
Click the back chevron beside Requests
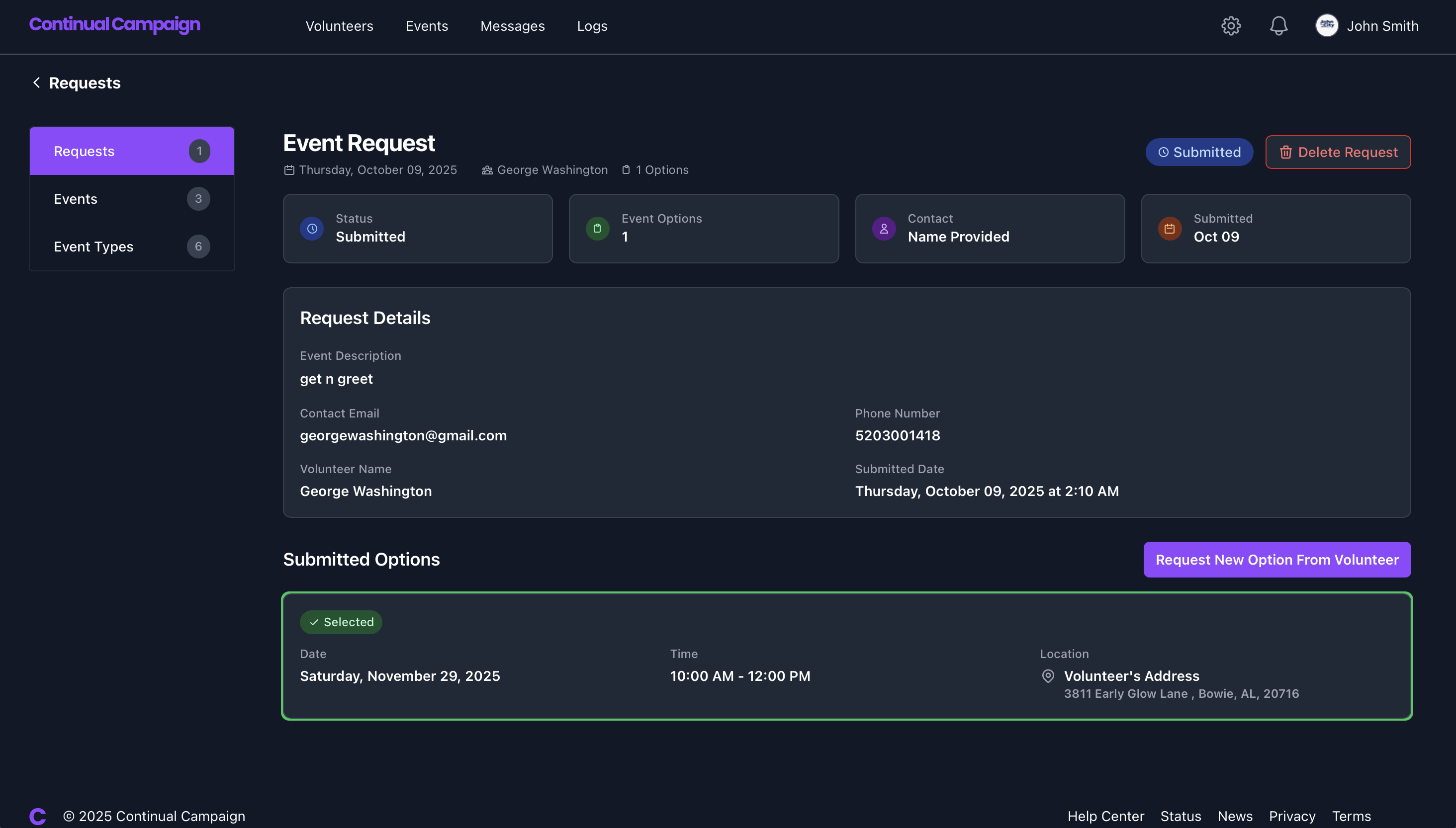click(x=36, y=83)
